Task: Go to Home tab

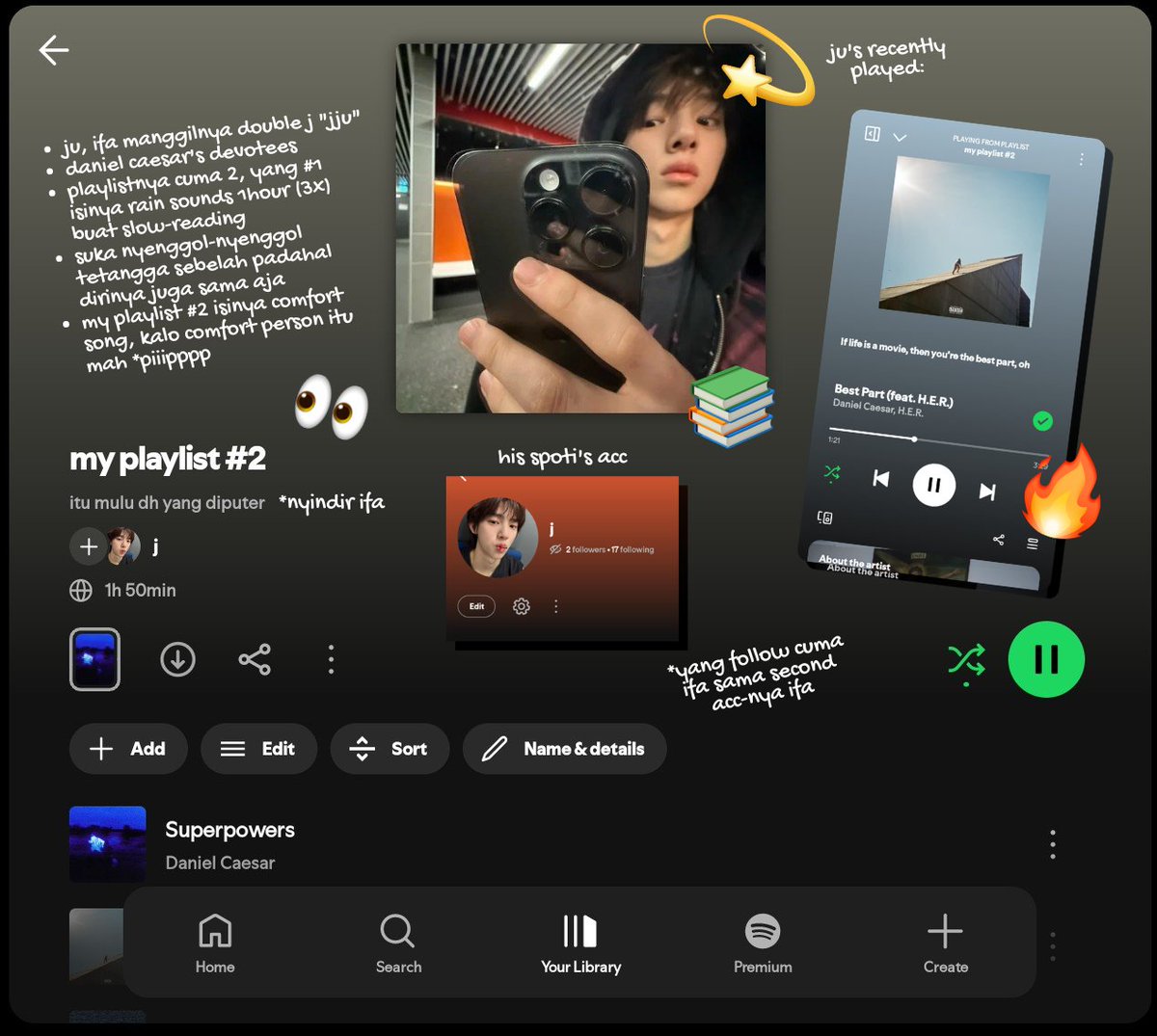Action: [215, 943]
